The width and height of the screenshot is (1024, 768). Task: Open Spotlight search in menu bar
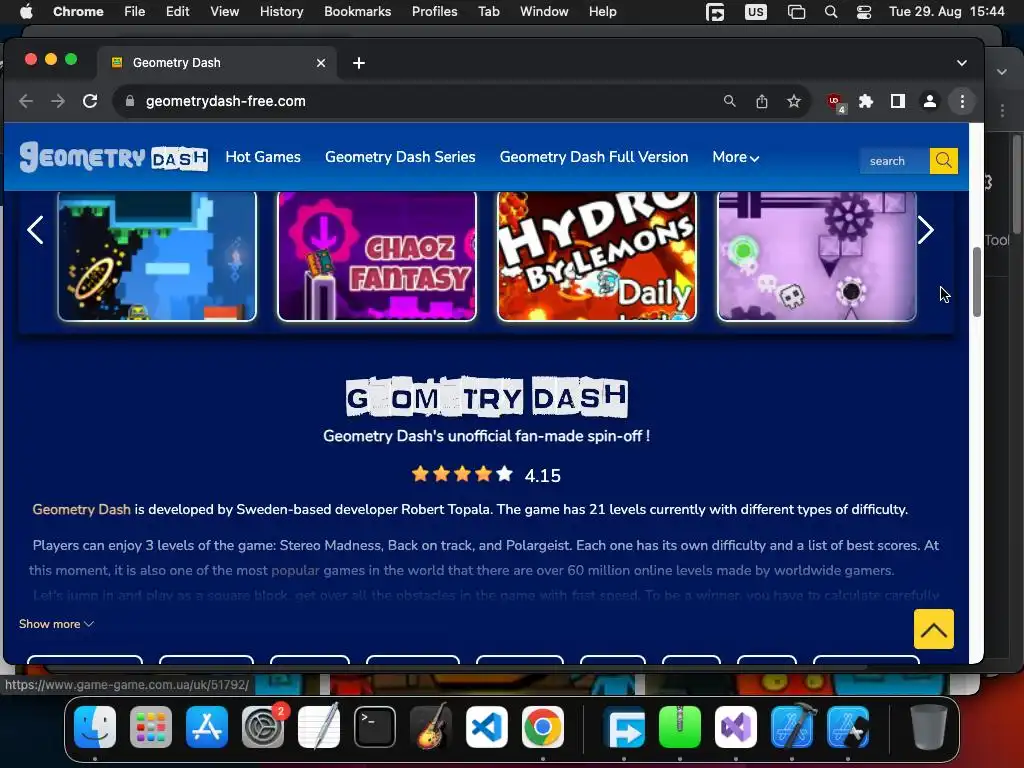(x=831, y=12)
